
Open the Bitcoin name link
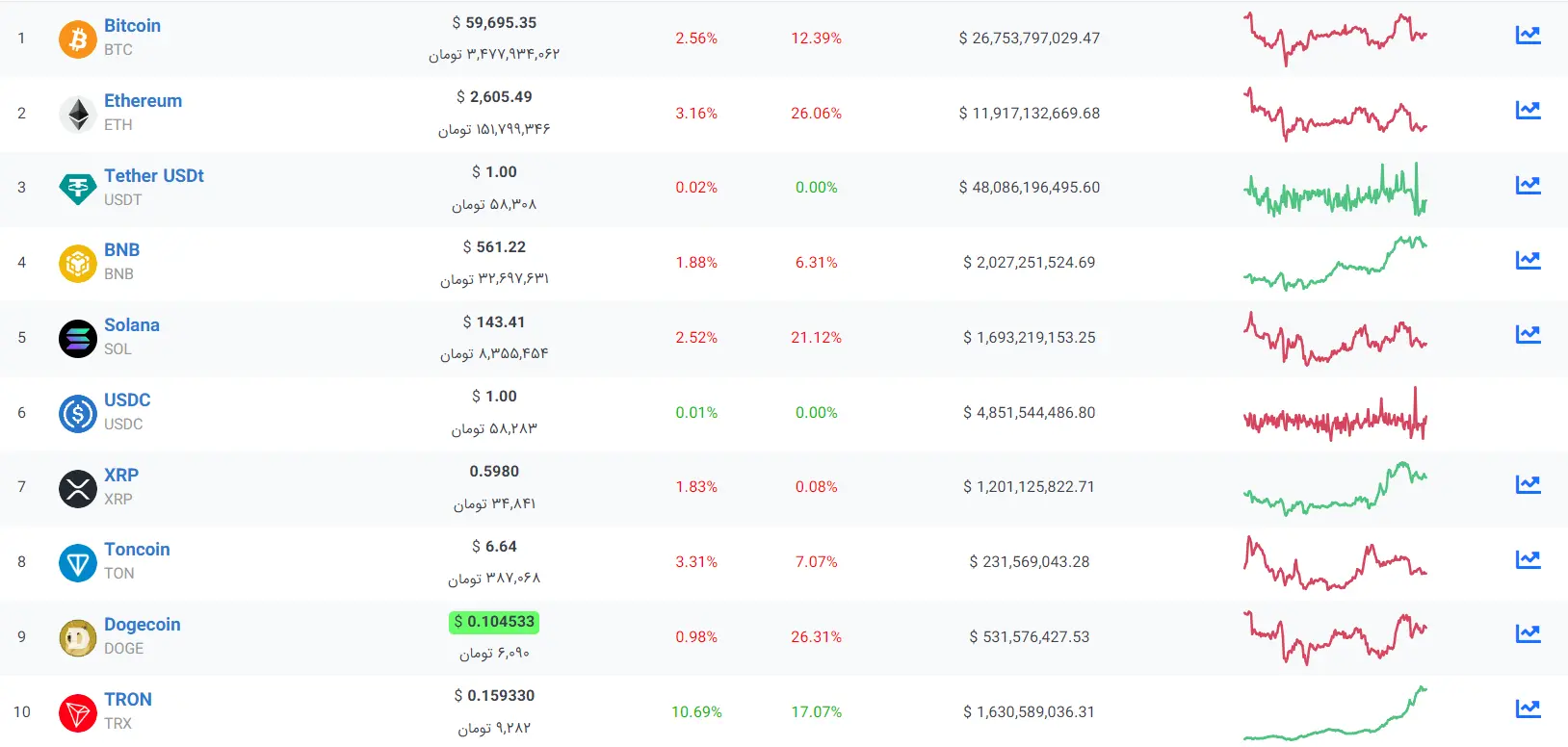133,26
